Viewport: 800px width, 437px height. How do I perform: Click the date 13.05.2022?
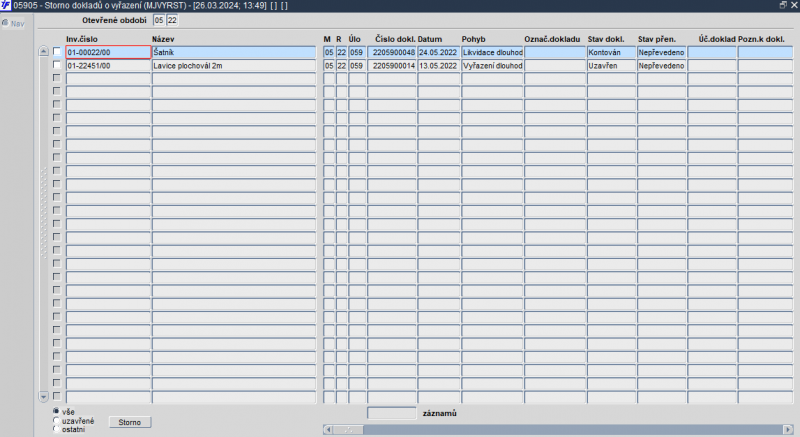pyautogui.click(x=438, y=65)
